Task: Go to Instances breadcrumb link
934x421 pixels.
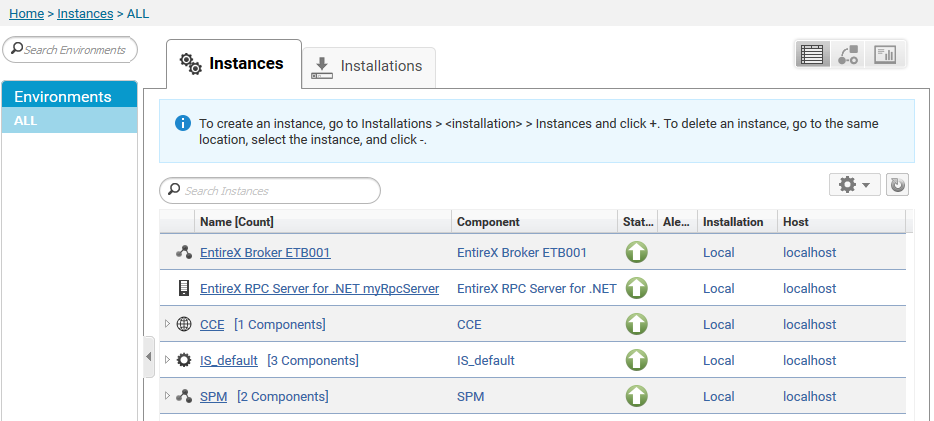Action: (85, 13)
